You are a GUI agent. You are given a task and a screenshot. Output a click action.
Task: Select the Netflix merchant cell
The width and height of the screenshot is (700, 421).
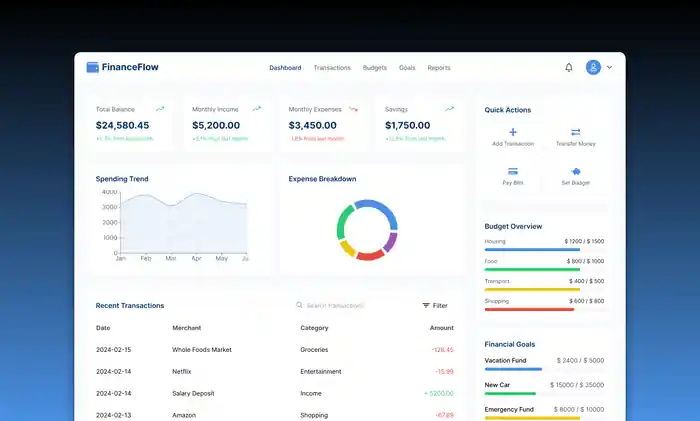[182, 371]
